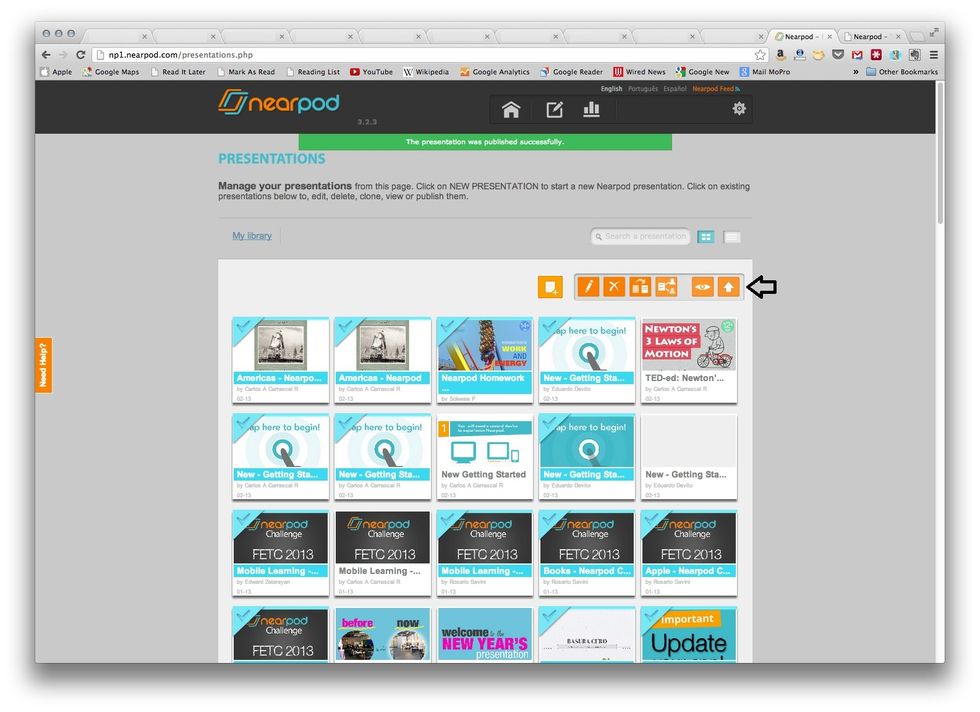
Task: Go to Nearpod home icon
Action: [511, 110]
